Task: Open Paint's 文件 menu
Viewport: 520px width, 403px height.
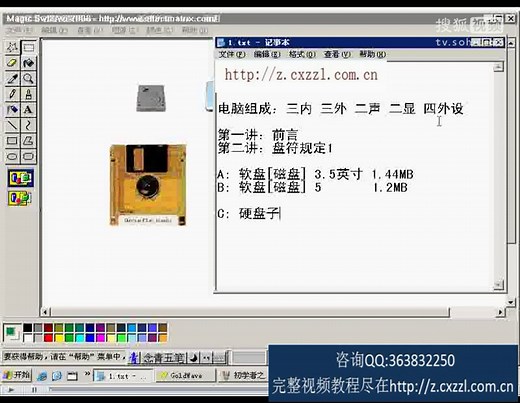Action: (20, 30)
